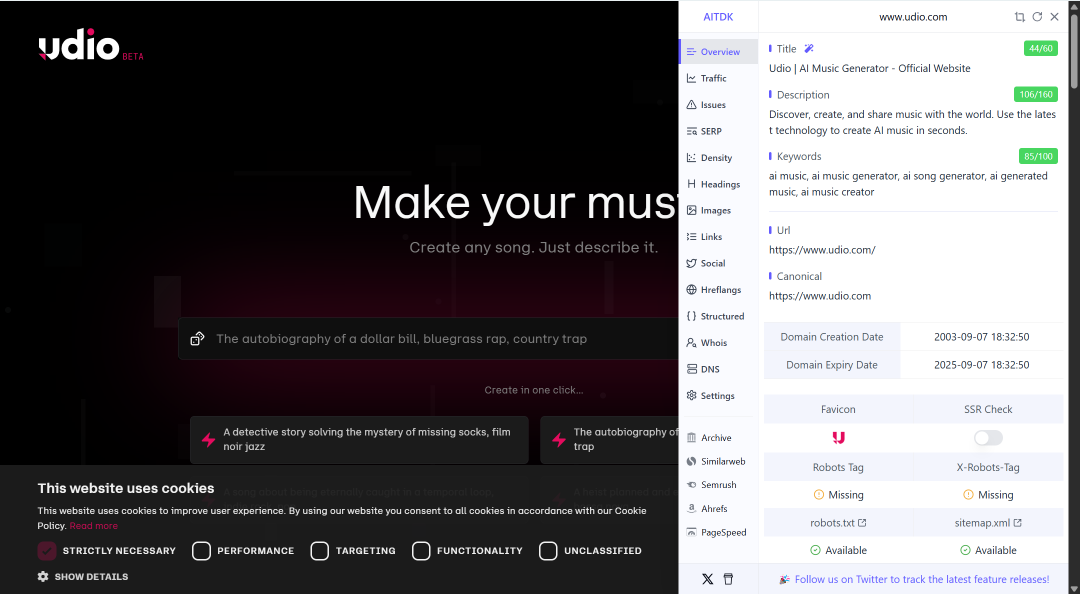
Task: Click the Udio favicon image
Action: coord(838,438)
